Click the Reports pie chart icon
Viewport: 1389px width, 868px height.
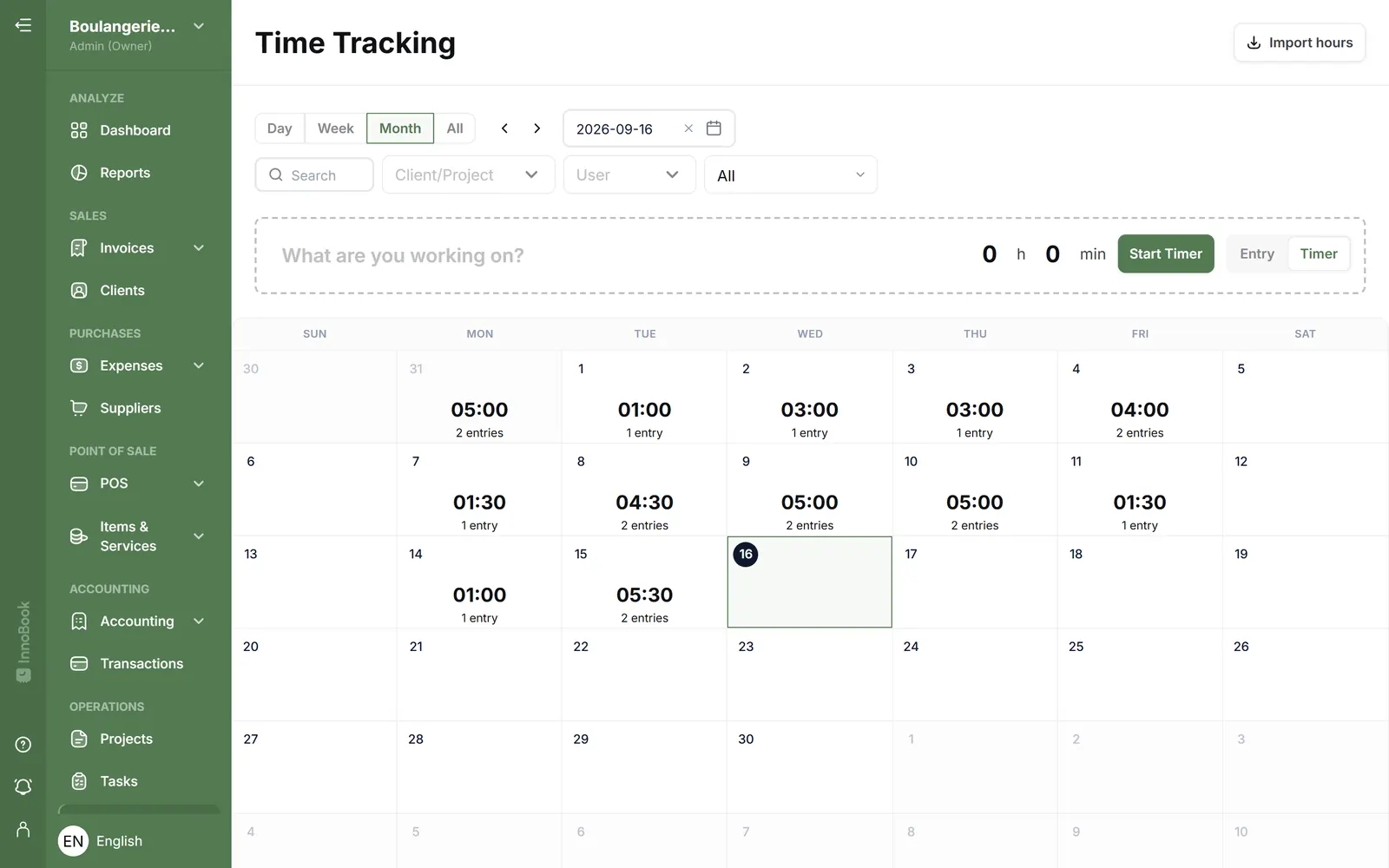(x=79, y=173)
